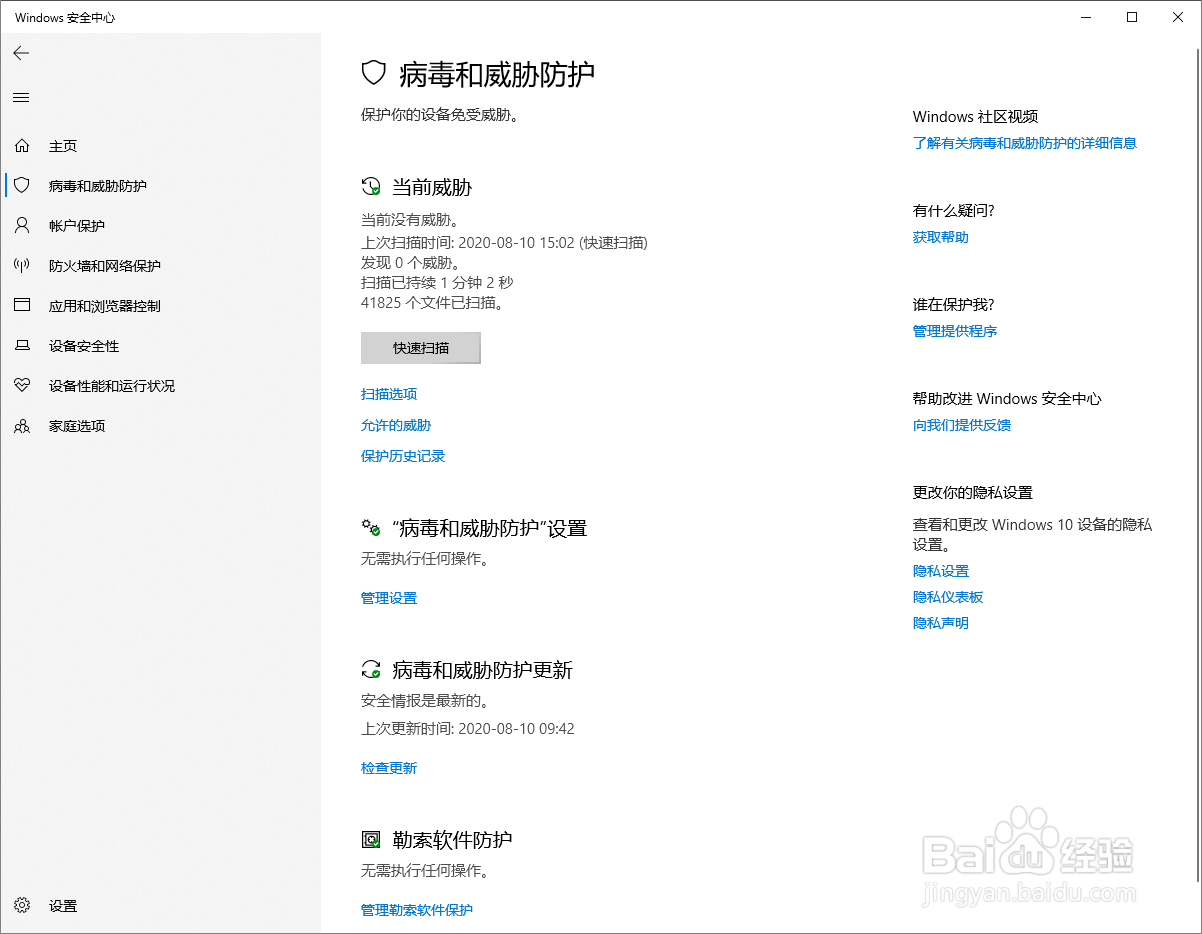This screenshot has width=1202, height=934.
Task: Click the text 安全情报是最新的。
Action: click(x=425, y=701)
